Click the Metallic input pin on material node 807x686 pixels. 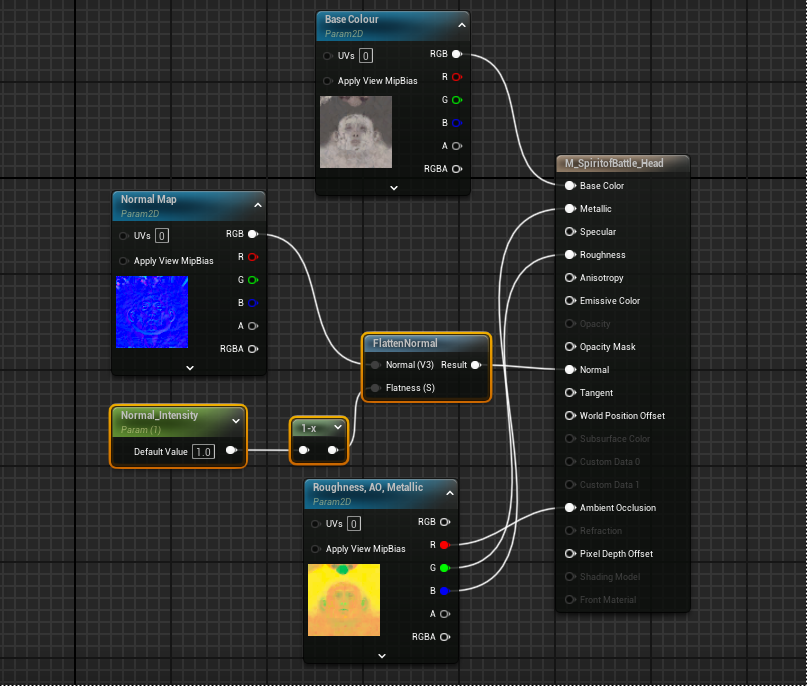(x=570, y=209)
